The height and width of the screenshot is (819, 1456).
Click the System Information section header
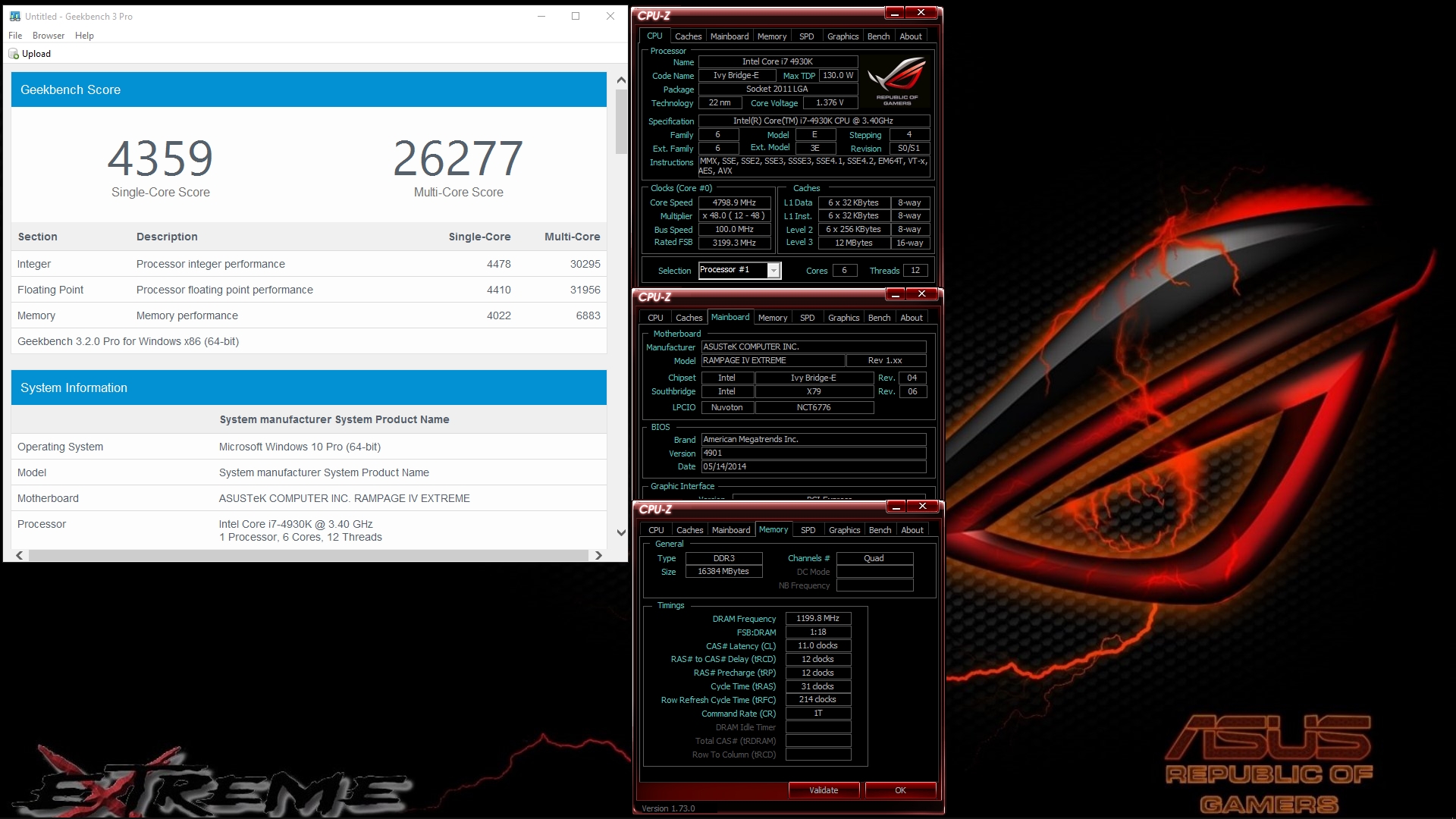click(309, 388)
